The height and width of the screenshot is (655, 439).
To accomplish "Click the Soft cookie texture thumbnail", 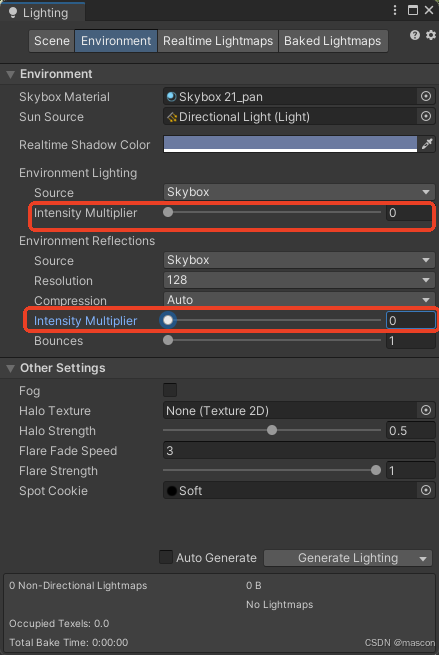I will tap(172, 491).
